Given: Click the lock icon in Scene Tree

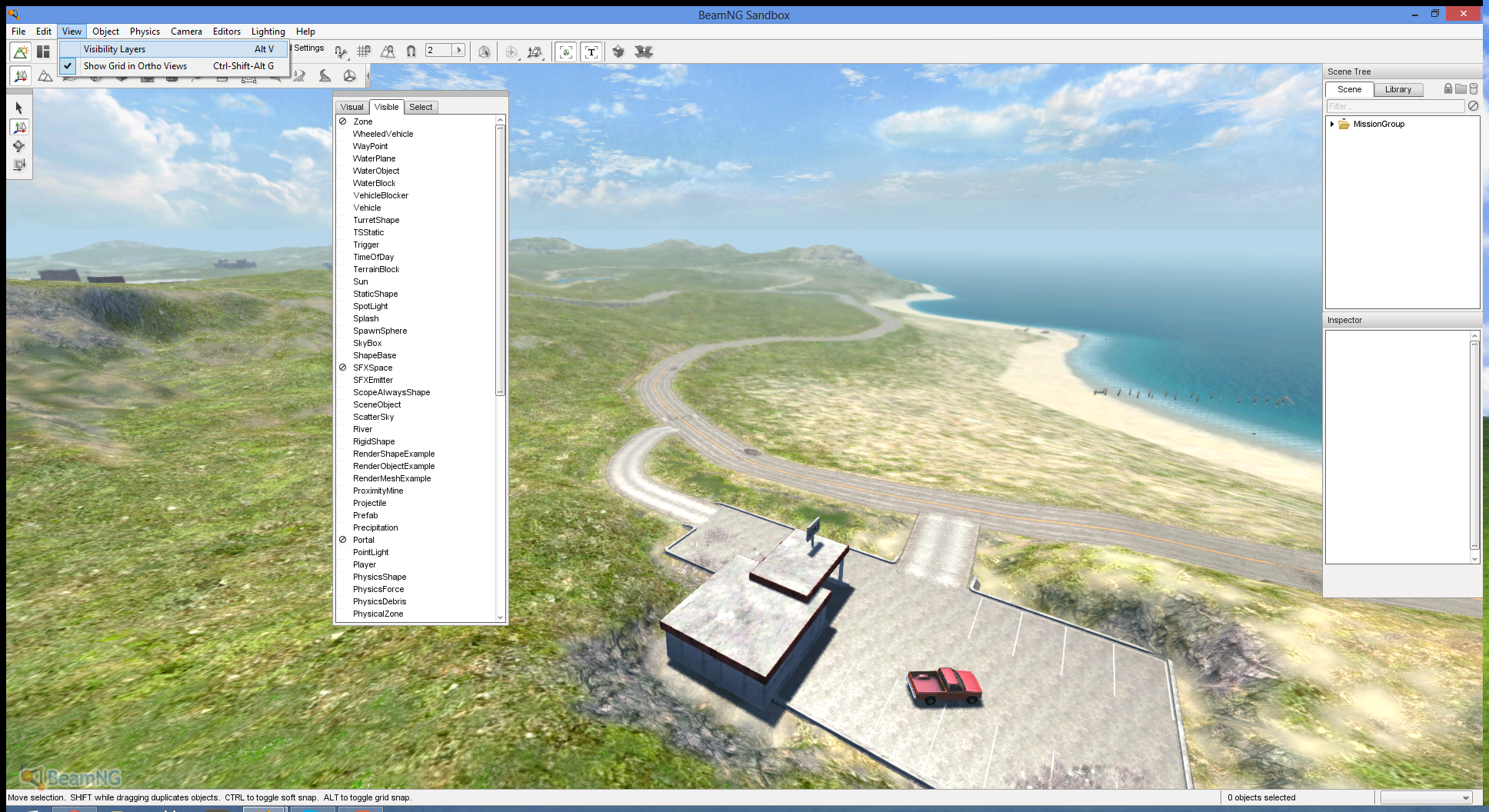Looking at the screenshot, I should click(x=1448, y=89).
